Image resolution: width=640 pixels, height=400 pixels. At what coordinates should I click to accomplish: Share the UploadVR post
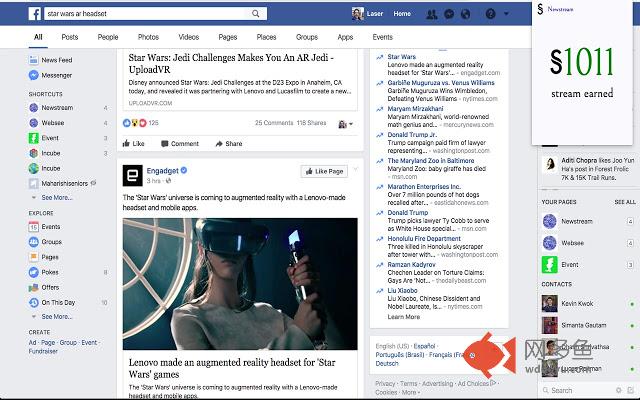click(x=229, y=144)
